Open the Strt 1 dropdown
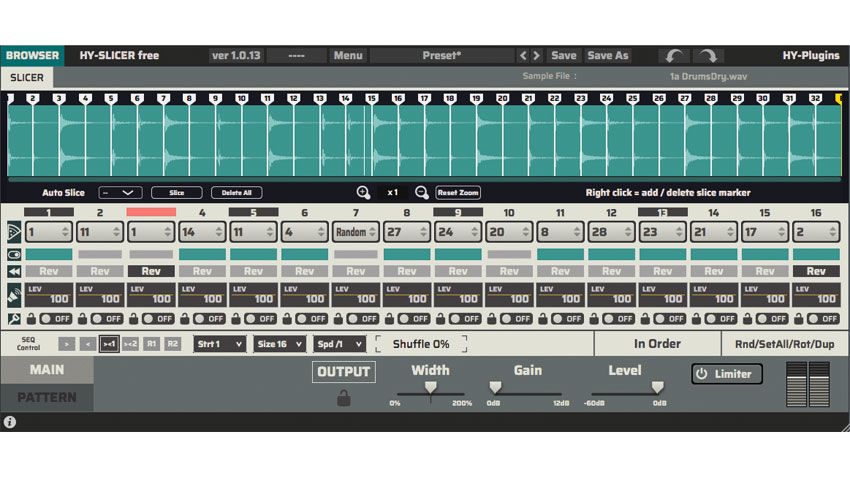This screenshot has height=478, width=850. tap(220, 344)
